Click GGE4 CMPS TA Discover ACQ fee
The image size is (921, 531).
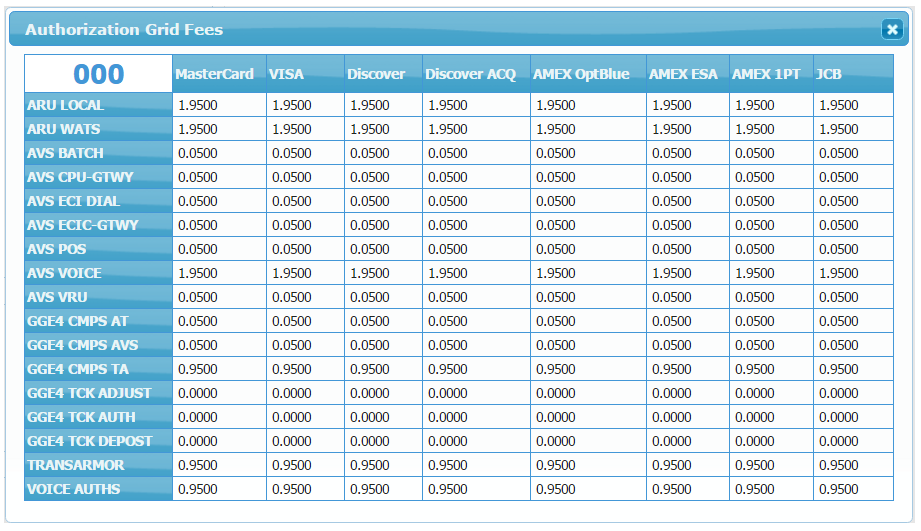pyautogui.click(x=476, y=370)
